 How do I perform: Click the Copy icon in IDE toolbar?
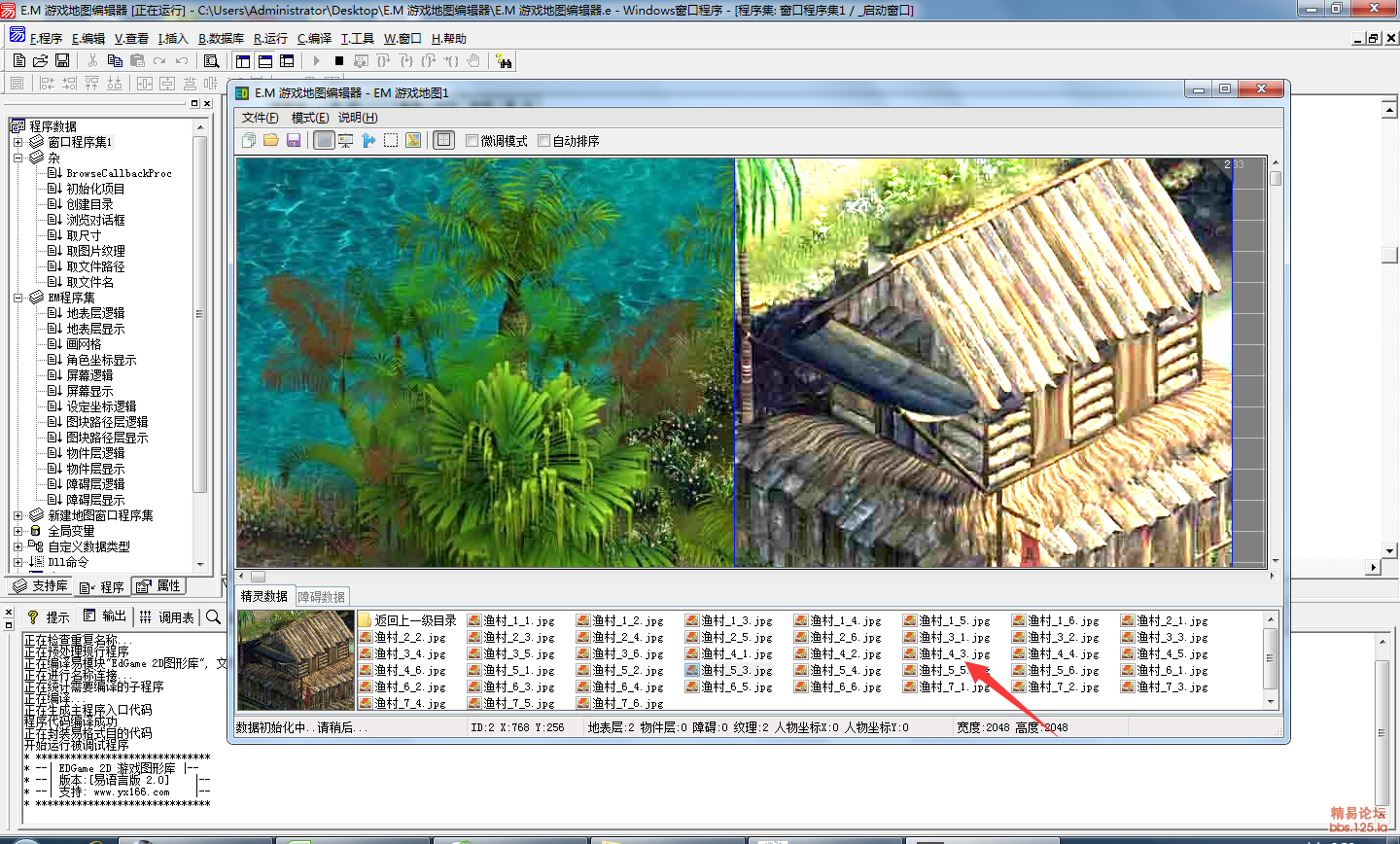point(115,60)
